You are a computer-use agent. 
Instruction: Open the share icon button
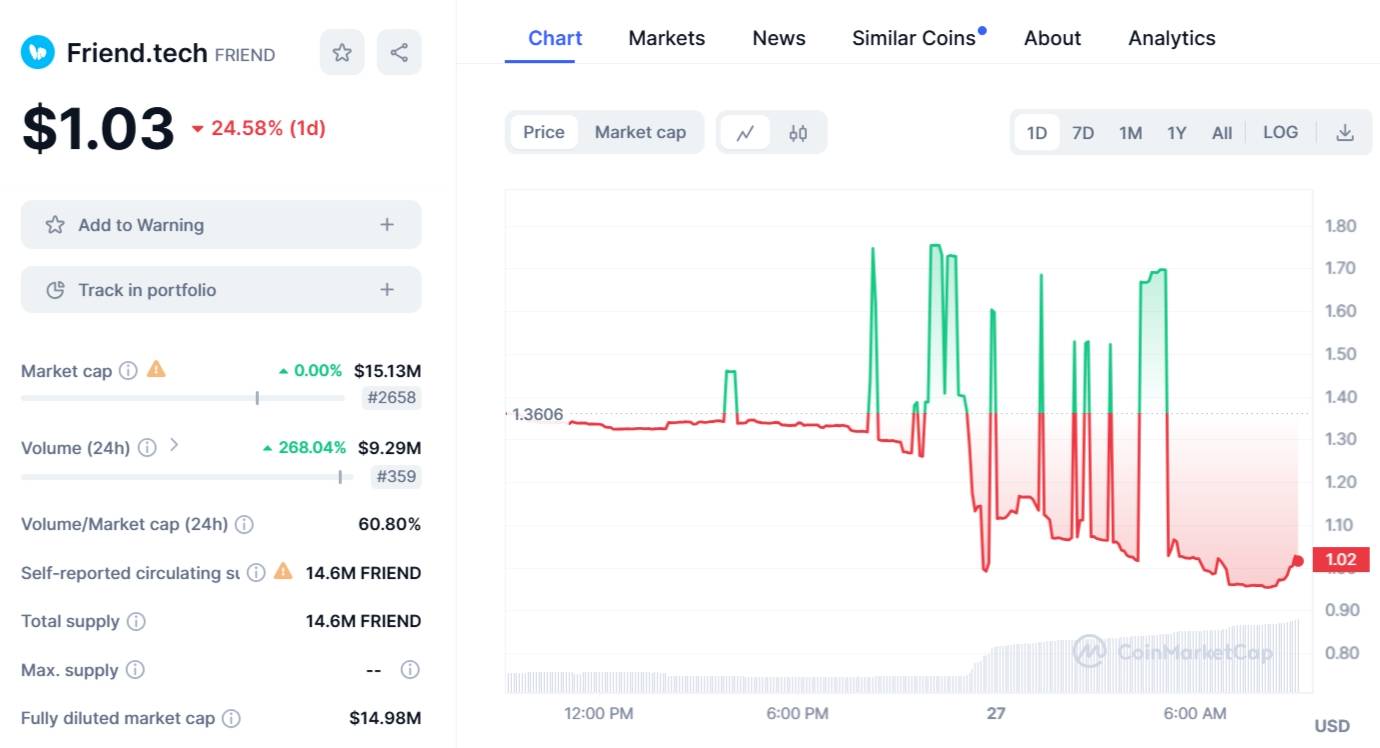click(x=399, y=52)
